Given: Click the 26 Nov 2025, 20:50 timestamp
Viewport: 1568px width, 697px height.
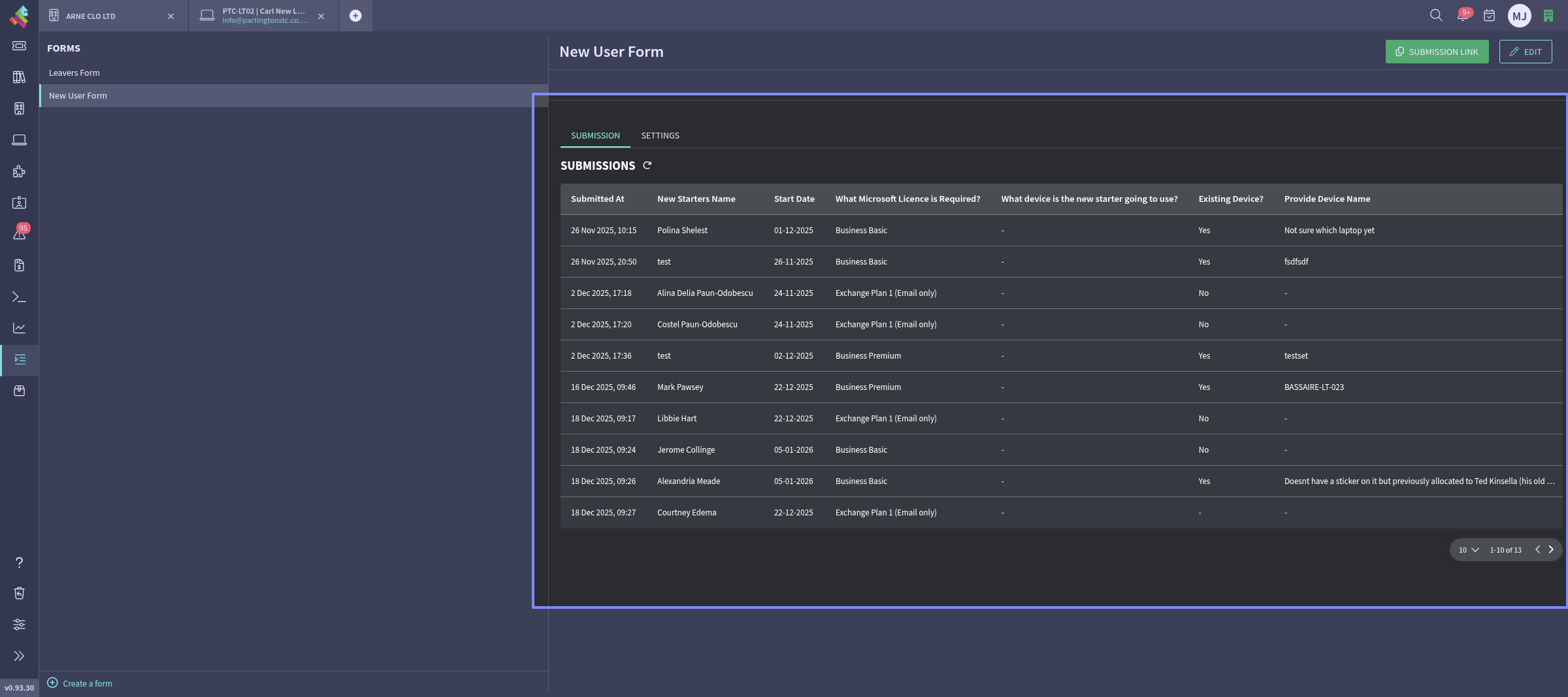Looking at the screenshot, I should [604, 262].
